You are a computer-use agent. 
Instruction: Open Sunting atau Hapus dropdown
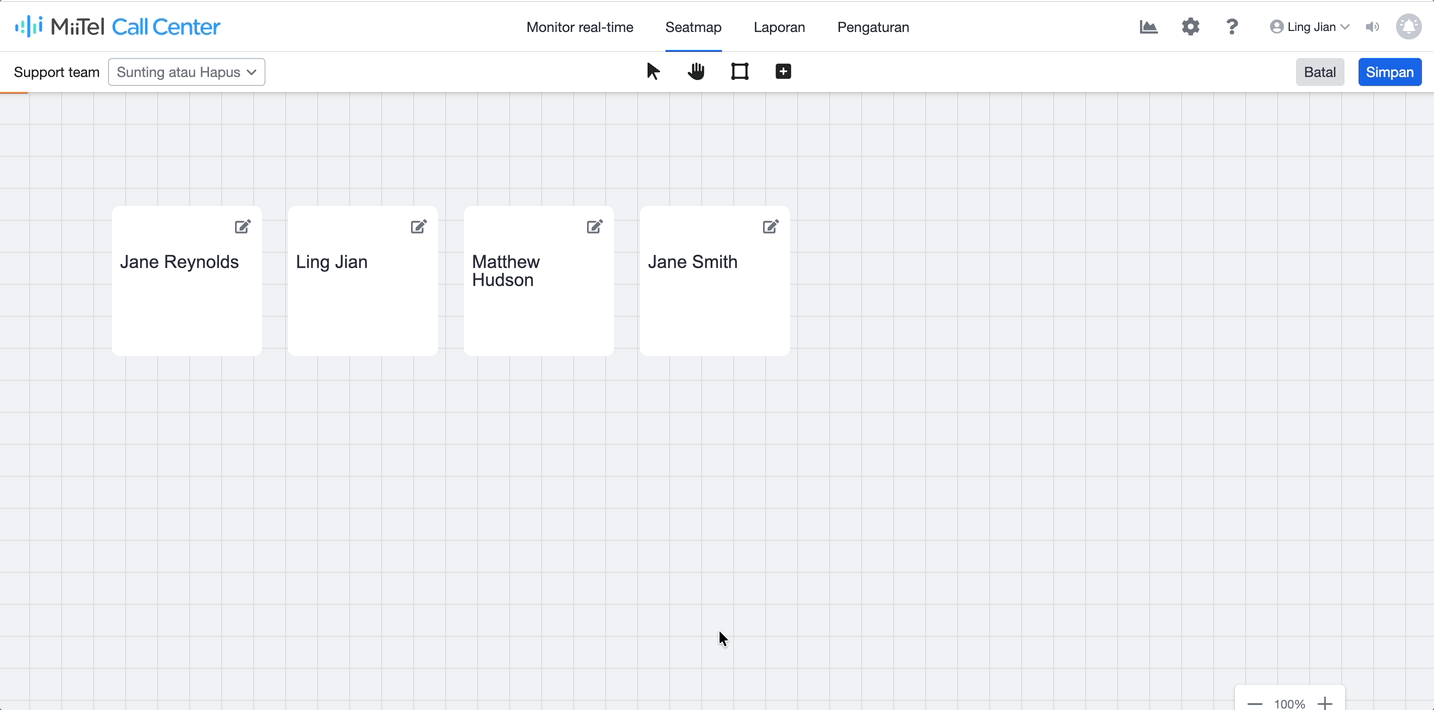coord(187,72)
